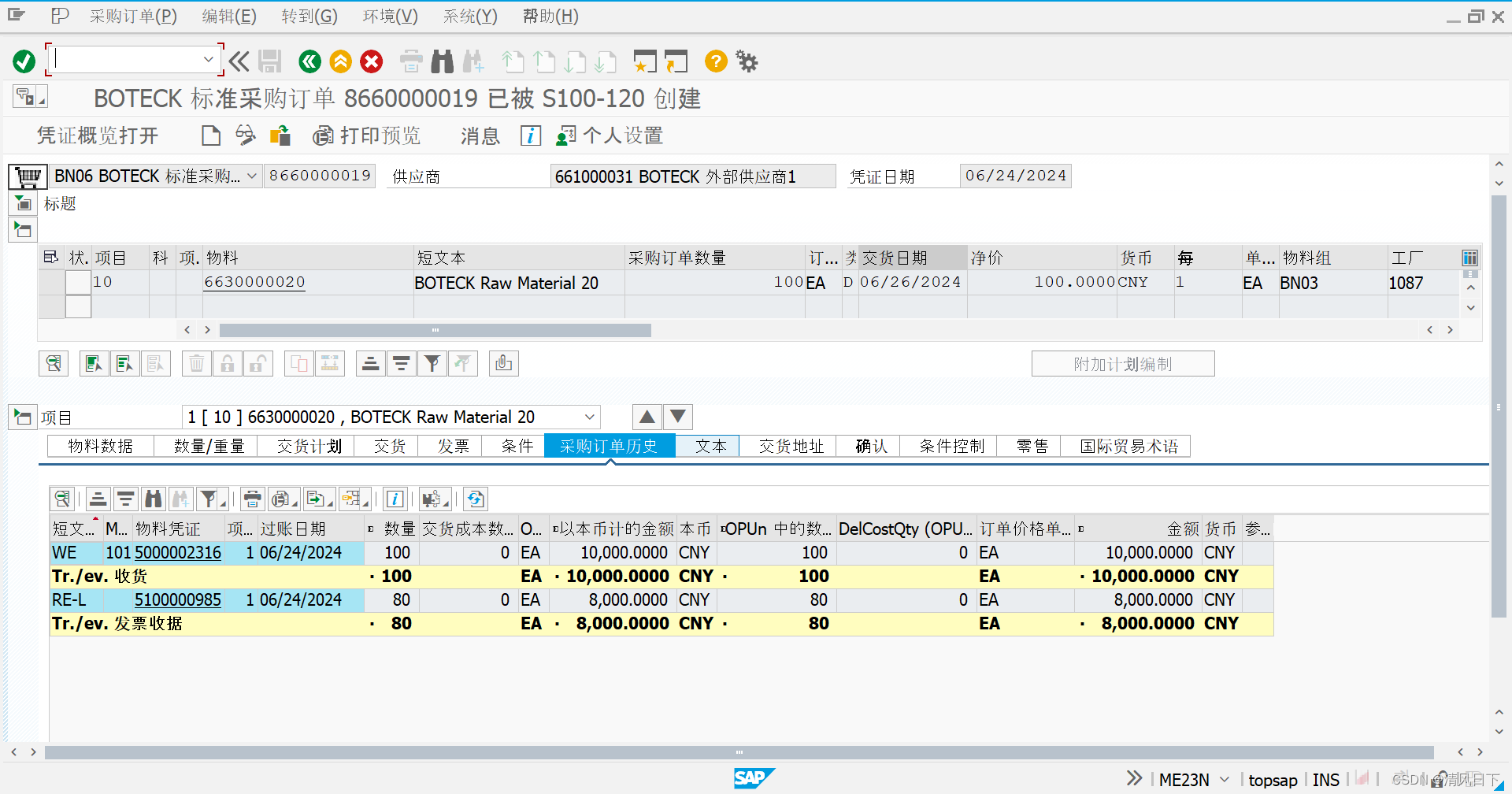
Task: Switch to the 发票 tab
Action: point(454,447)
